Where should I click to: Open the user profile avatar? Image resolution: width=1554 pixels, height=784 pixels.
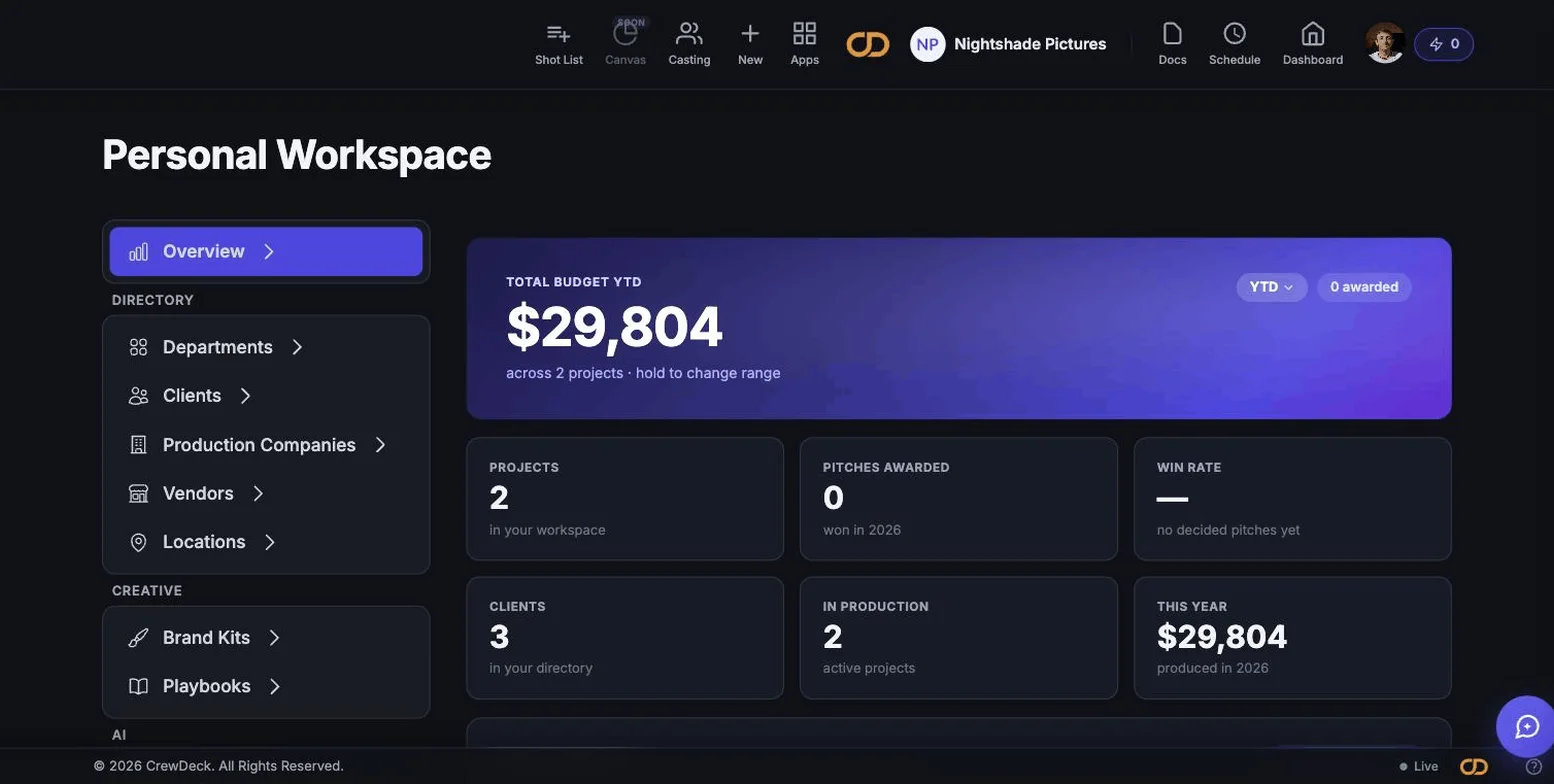click(1386, 43)
